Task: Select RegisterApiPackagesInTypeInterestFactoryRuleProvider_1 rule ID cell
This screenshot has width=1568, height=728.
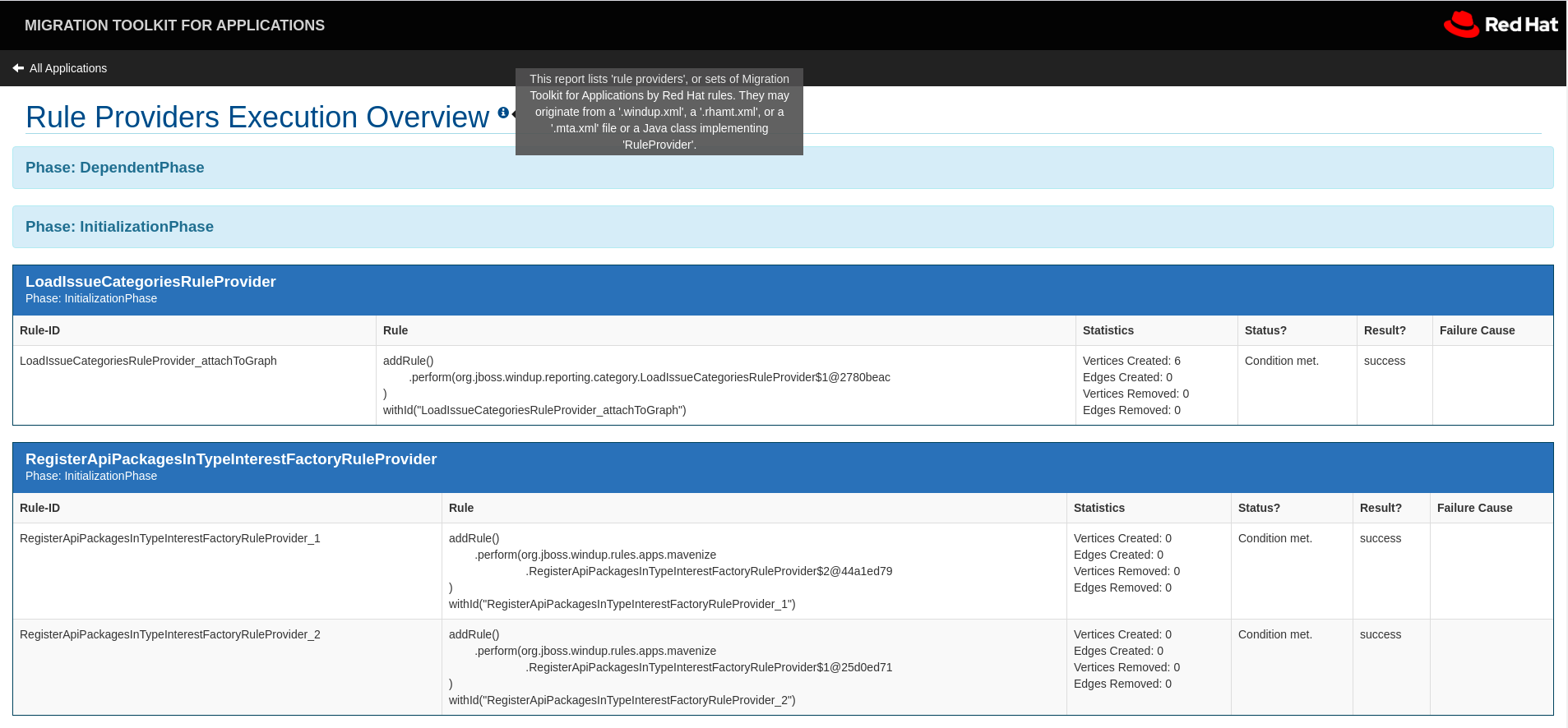Action: [170, 538]
